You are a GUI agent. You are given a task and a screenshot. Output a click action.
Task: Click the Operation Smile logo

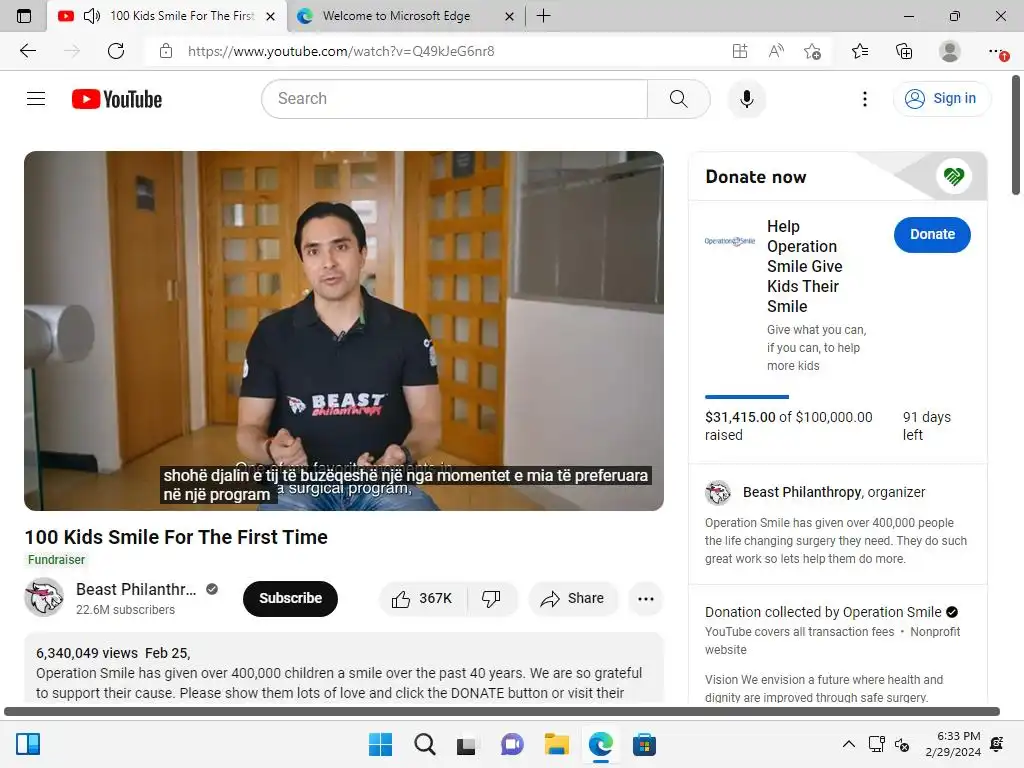tap(729, 241)
